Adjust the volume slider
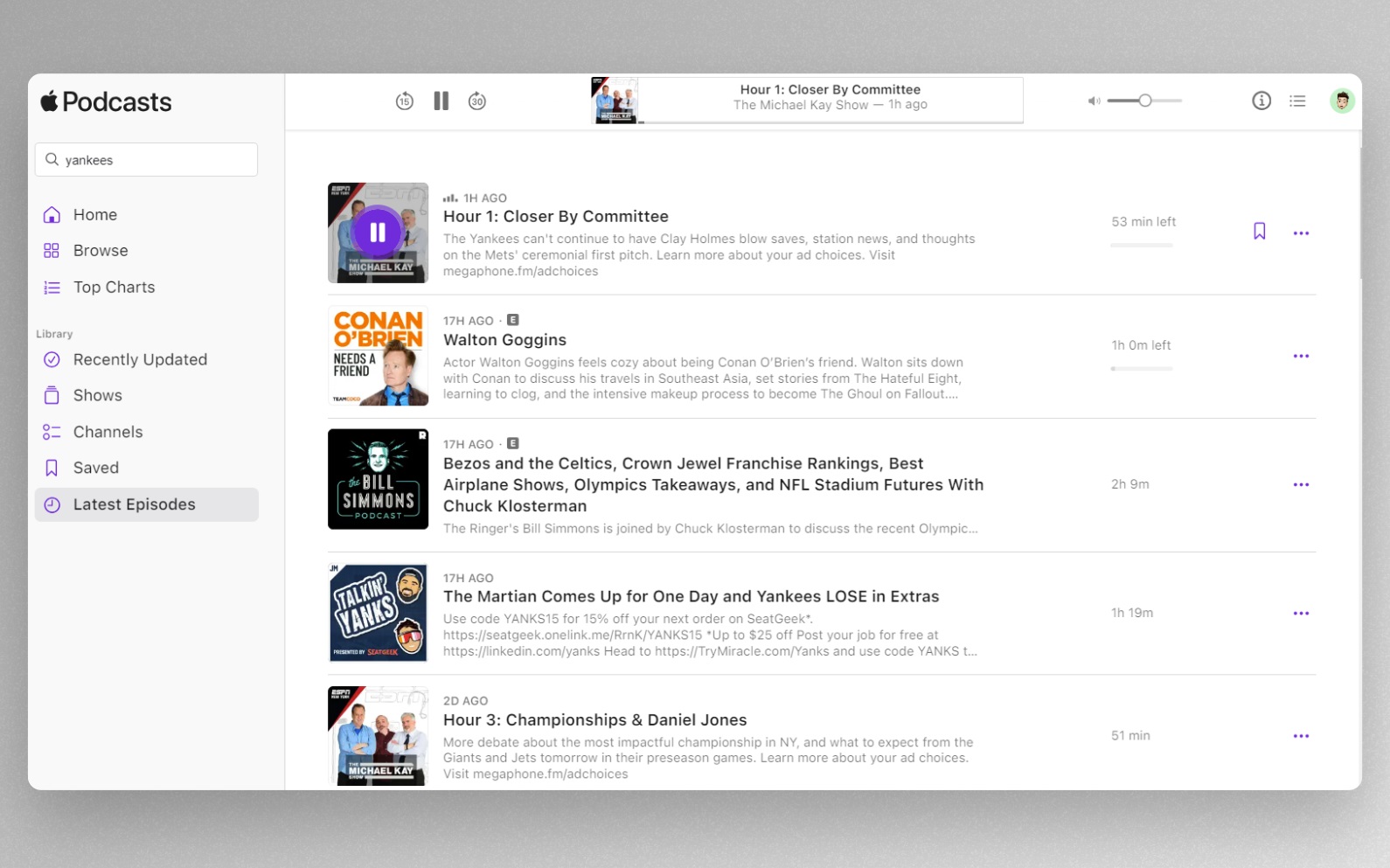The width and height of the screenshot is (1390, 868). 1144,101
